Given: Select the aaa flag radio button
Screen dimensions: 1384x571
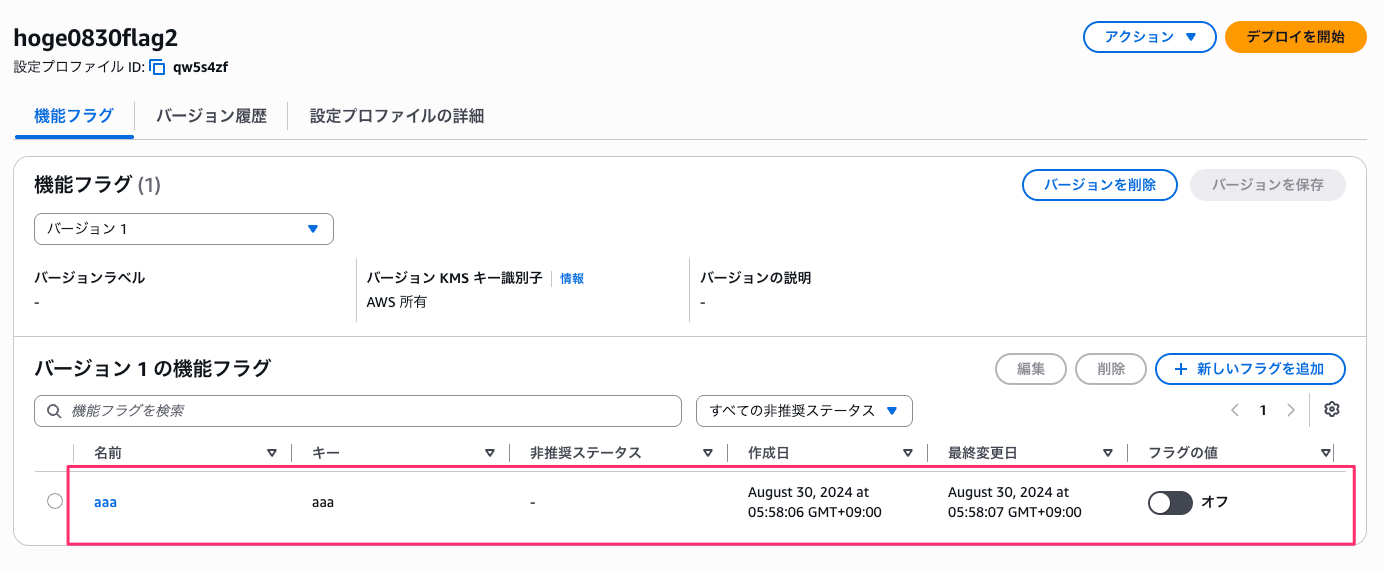Looking at the screenshot, I should [55, 501].
